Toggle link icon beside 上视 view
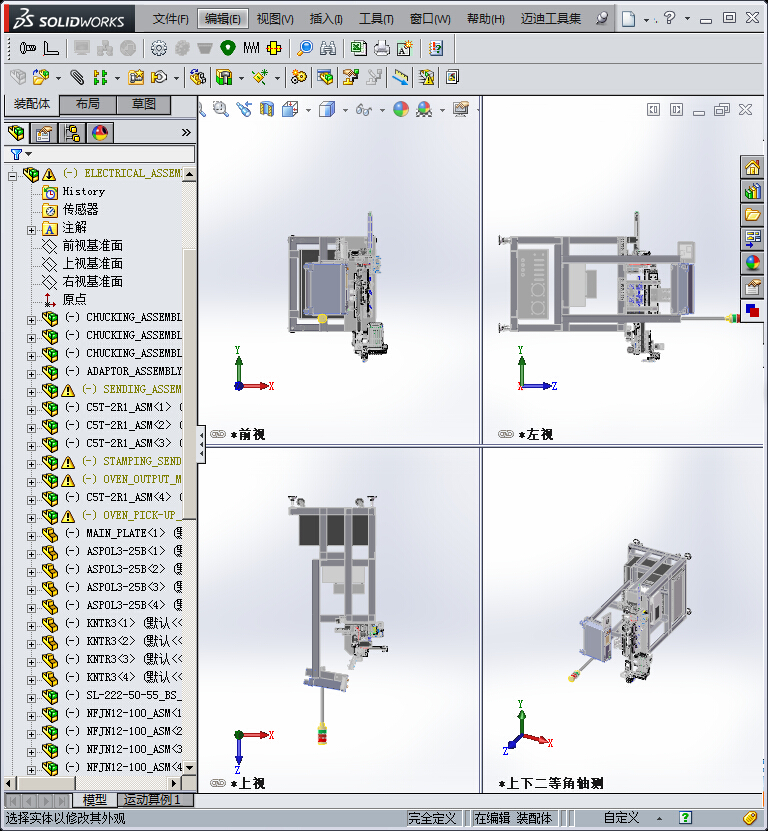 [218, 783]
